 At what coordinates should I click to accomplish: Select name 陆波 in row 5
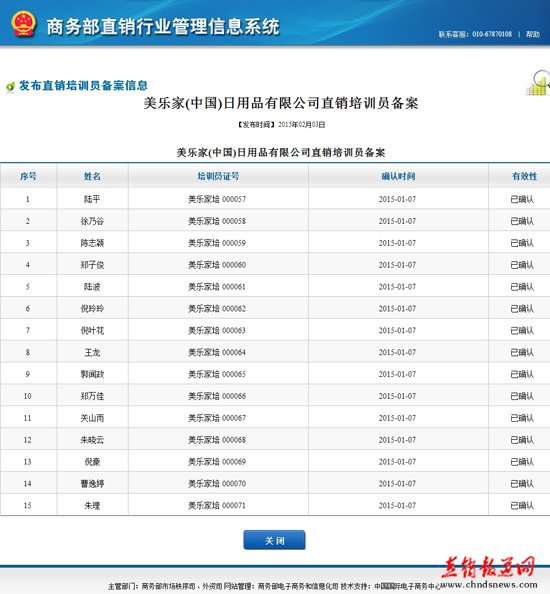92,287
